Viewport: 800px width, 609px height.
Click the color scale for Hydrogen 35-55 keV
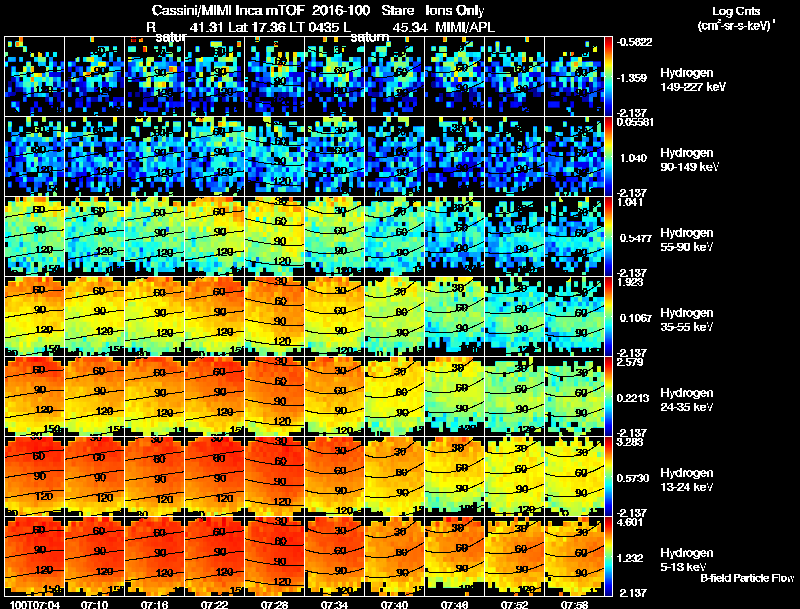coord(608,316)
